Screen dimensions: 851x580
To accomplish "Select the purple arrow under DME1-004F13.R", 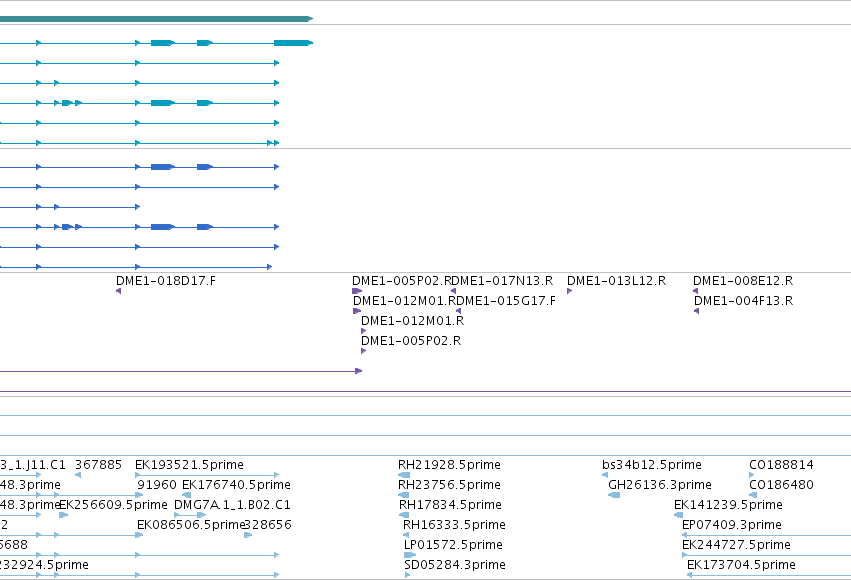I will [x=696, y=311].
